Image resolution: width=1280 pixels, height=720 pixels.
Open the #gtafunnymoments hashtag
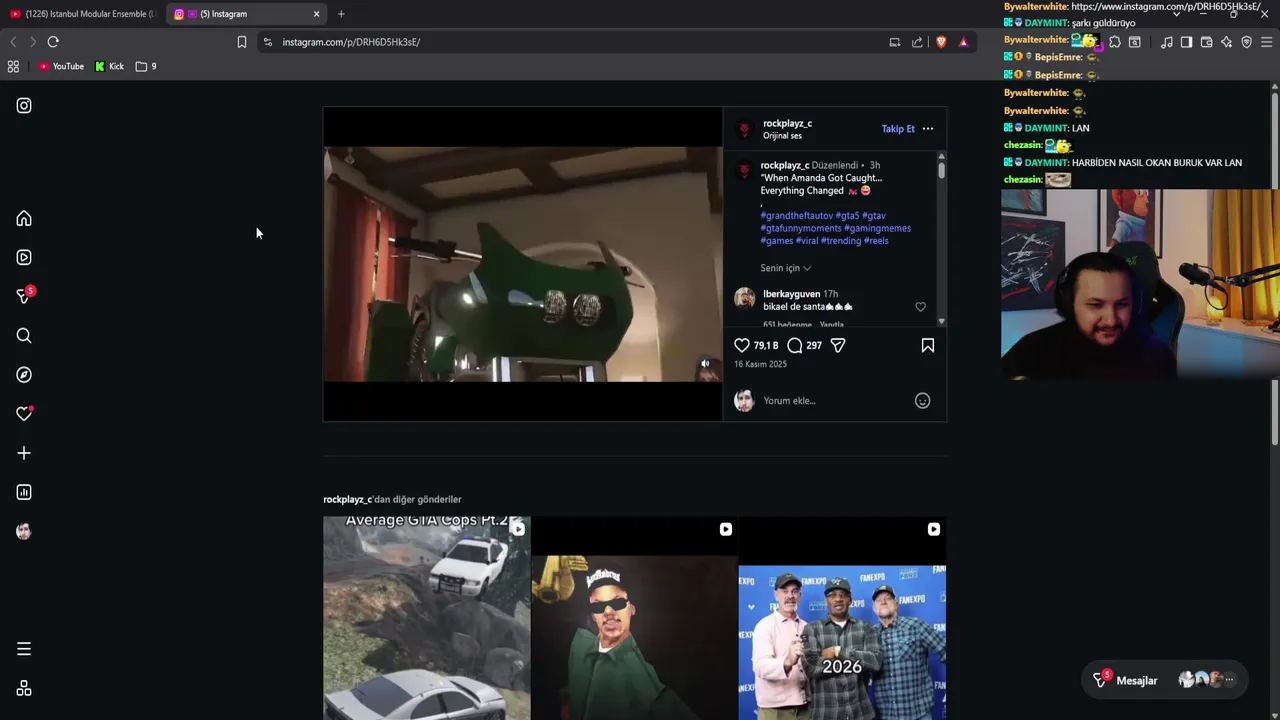point(801,228)
